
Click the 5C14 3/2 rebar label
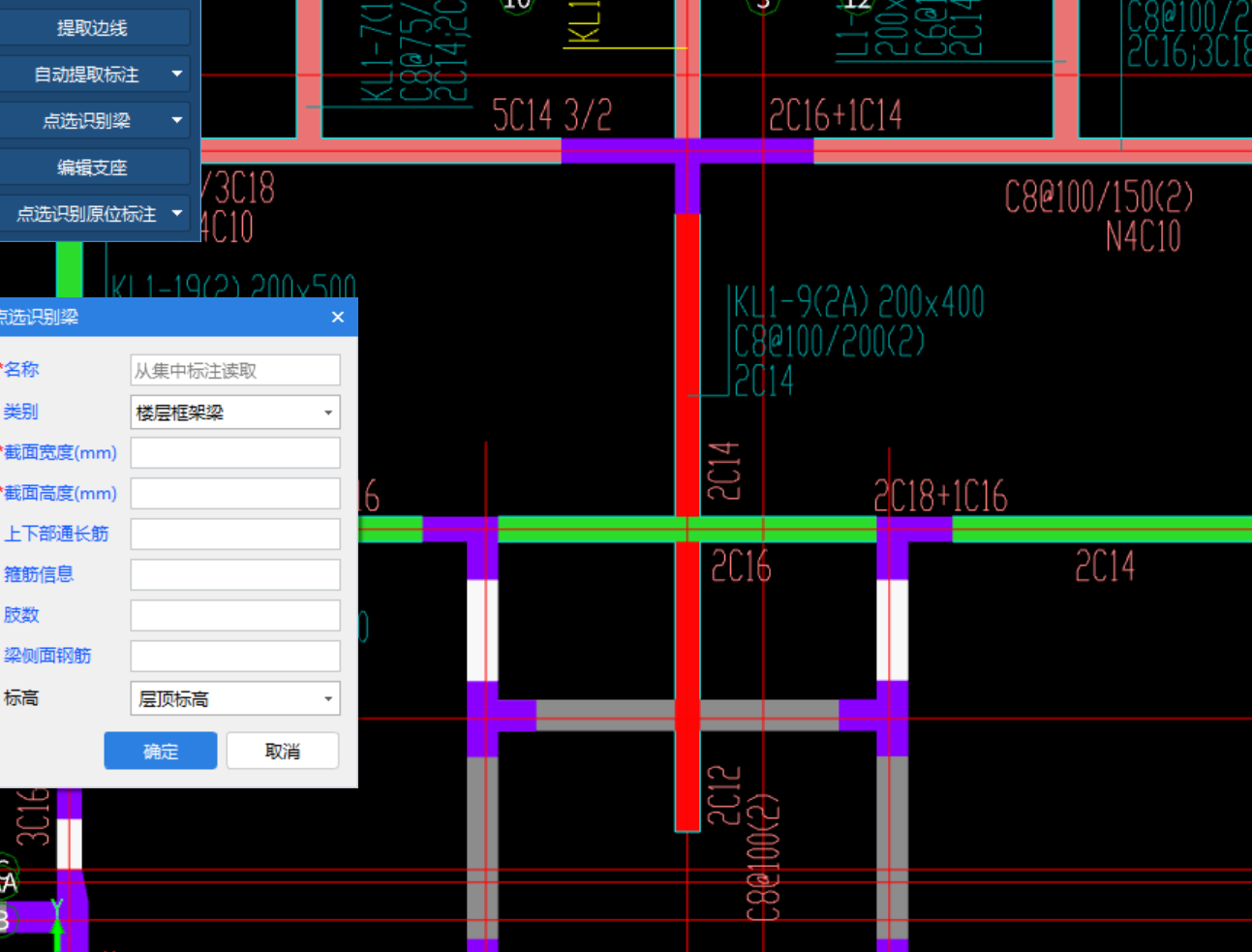[x=552, y=115]
